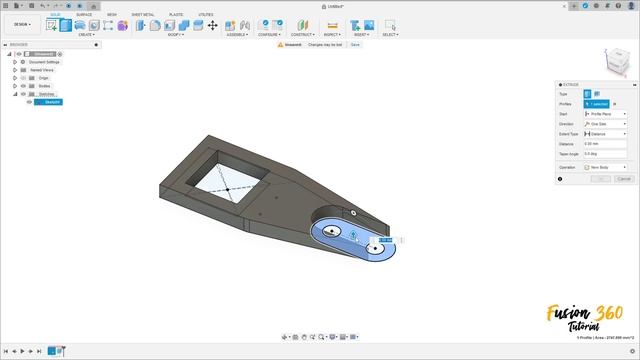Click the Construct offset plane icon
This screenshot has width=640, height=360.
pyautogui.click(x=303, y=25)
